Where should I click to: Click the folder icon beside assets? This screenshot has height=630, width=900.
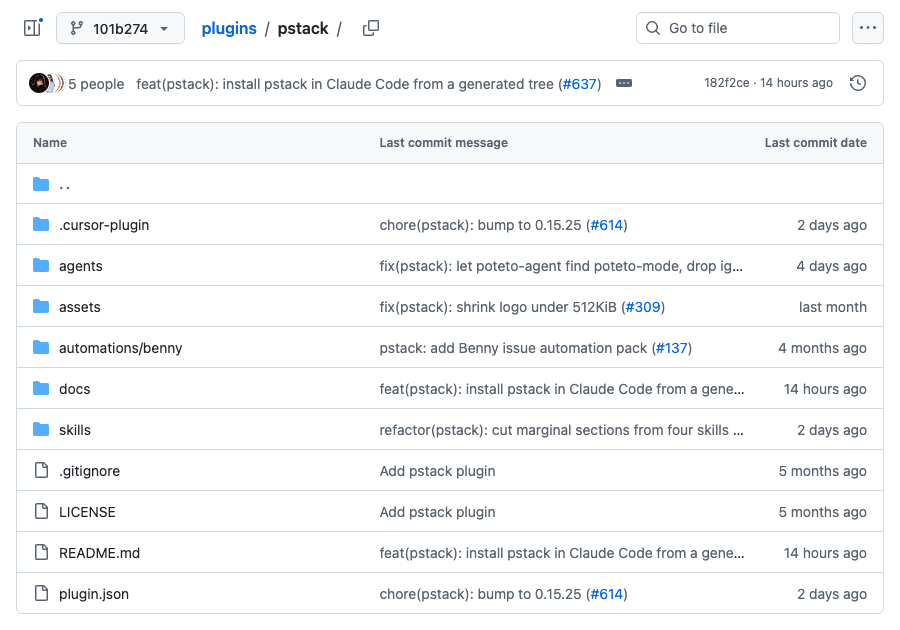point(41,306)
